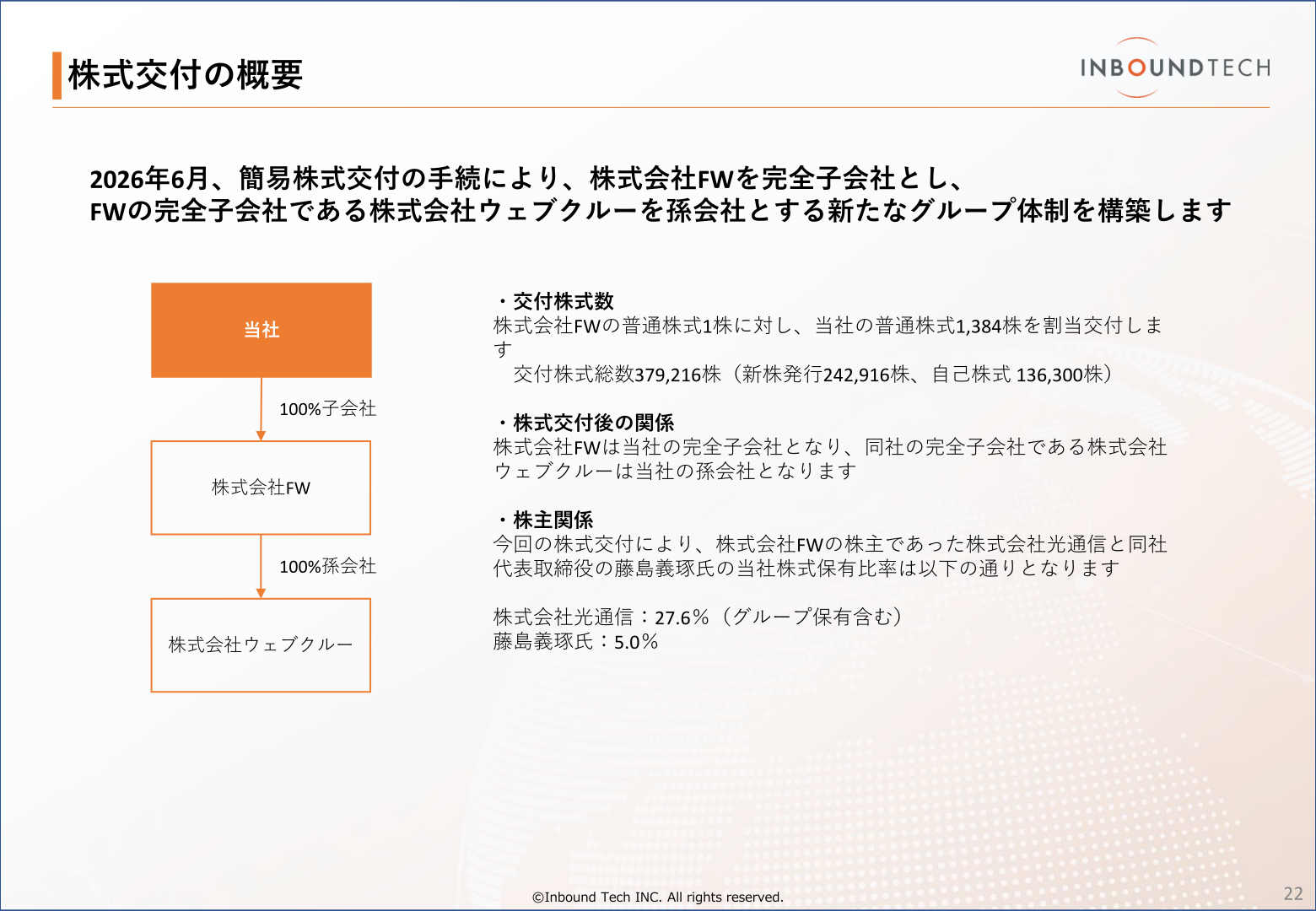
Task: Click the page number 22
Action: coord(1293,894)
